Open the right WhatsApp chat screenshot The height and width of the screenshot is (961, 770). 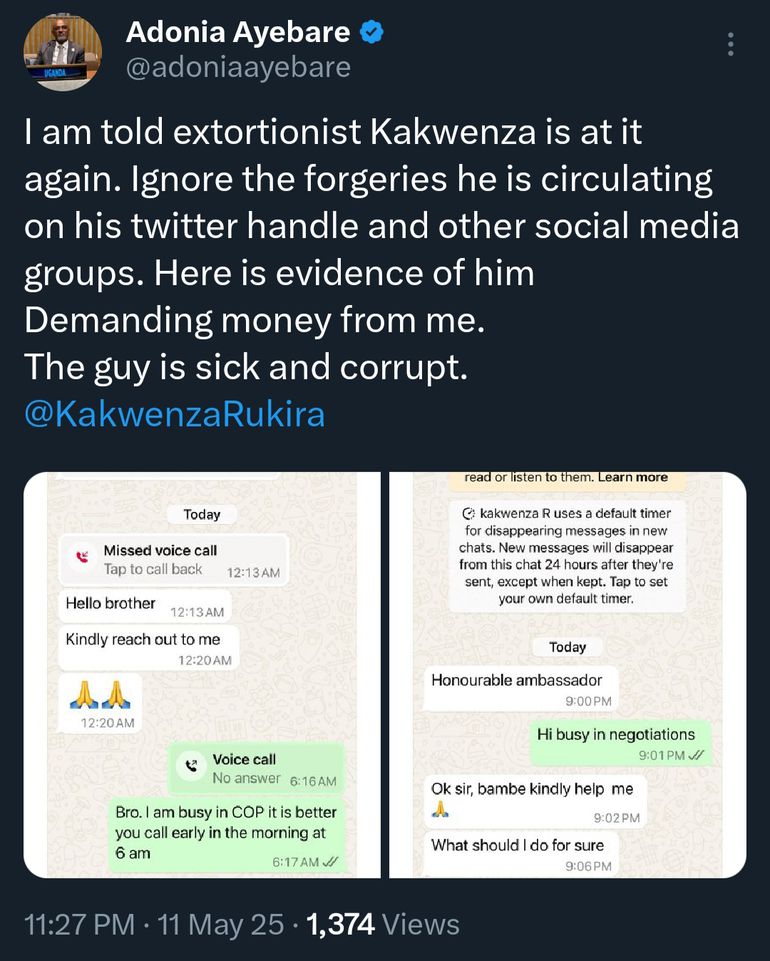[567, 675]
